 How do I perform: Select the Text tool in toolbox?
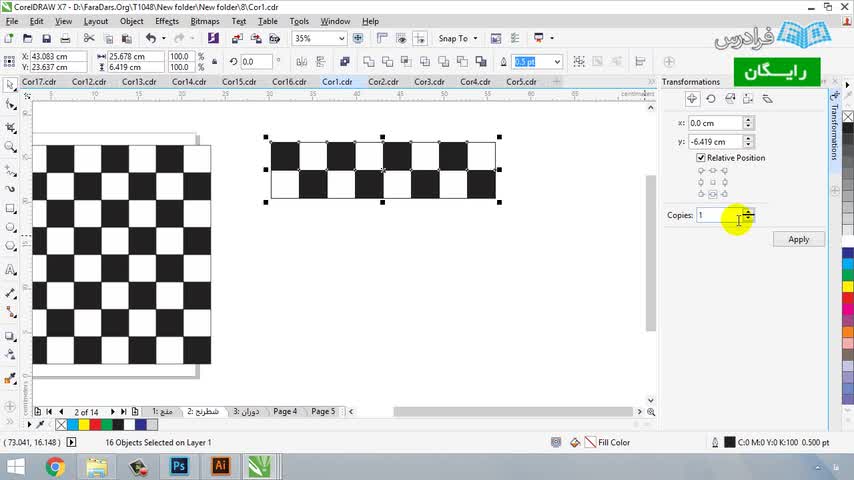tap(10, 270)
